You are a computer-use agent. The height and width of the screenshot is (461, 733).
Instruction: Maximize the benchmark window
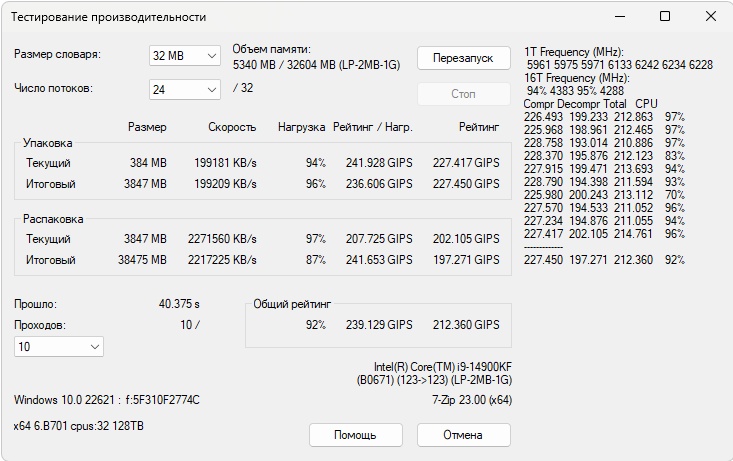click(665, 17)
